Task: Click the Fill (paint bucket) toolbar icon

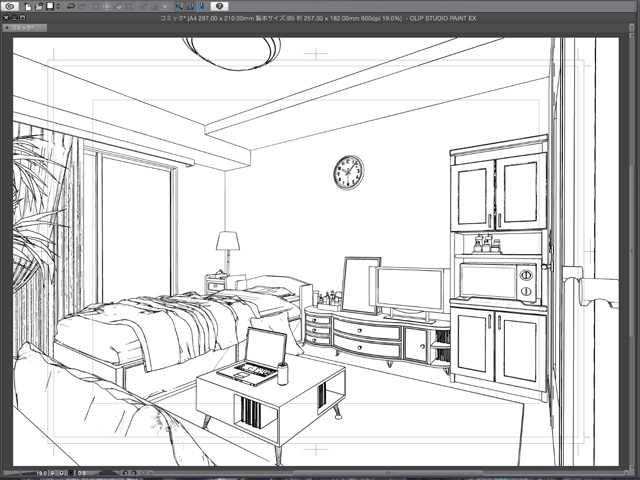Action: point(118,6)
